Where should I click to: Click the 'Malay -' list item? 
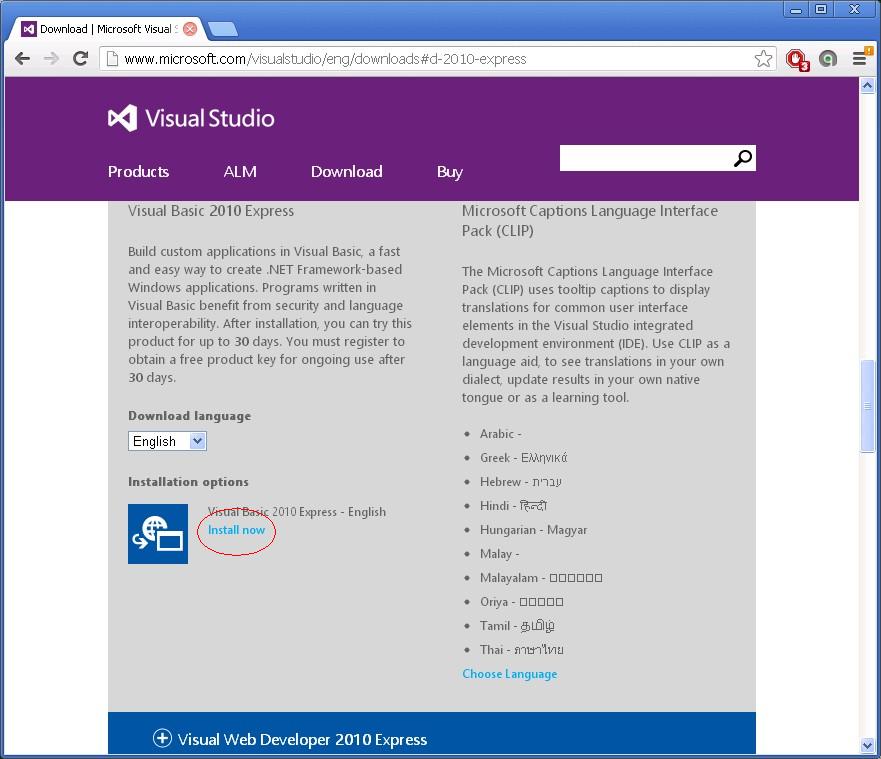click(499, 554)
